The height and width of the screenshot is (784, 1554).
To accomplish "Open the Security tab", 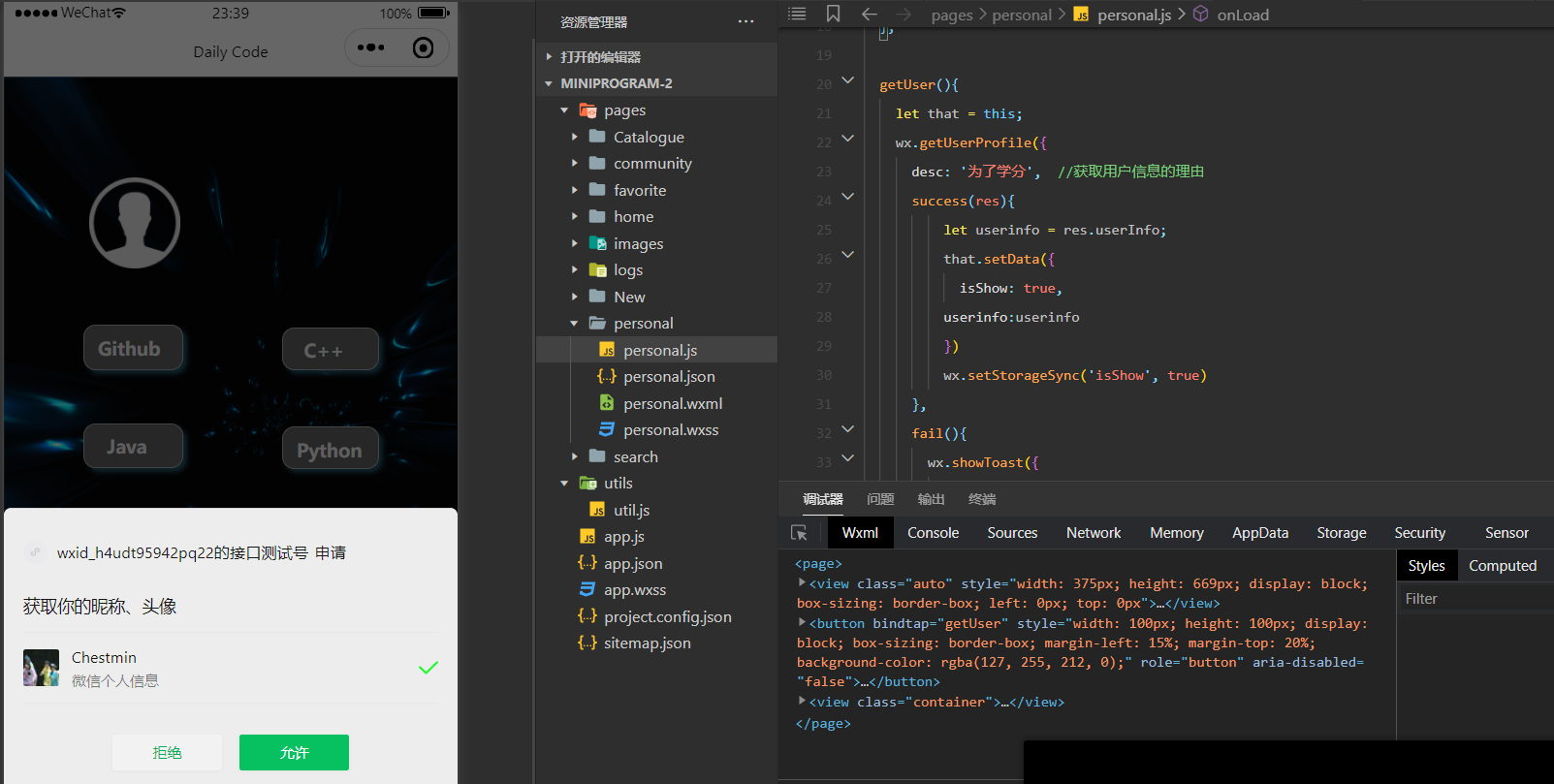I will coord(1419,533).
